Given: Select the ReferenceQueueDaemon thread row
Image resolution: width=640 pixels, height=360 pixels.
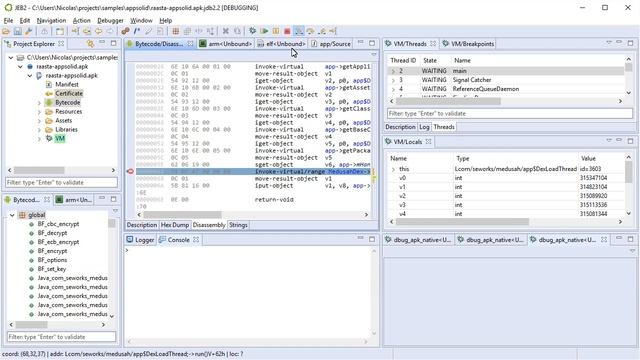Looking at the screenshot, I should click(x=506, y=89).
